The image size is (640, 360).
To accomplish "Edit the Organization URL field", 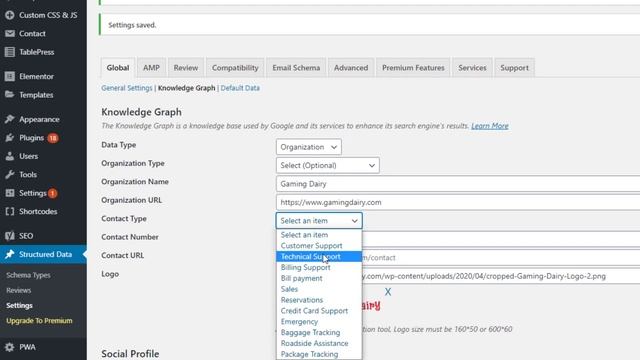I will coord(458,202).
